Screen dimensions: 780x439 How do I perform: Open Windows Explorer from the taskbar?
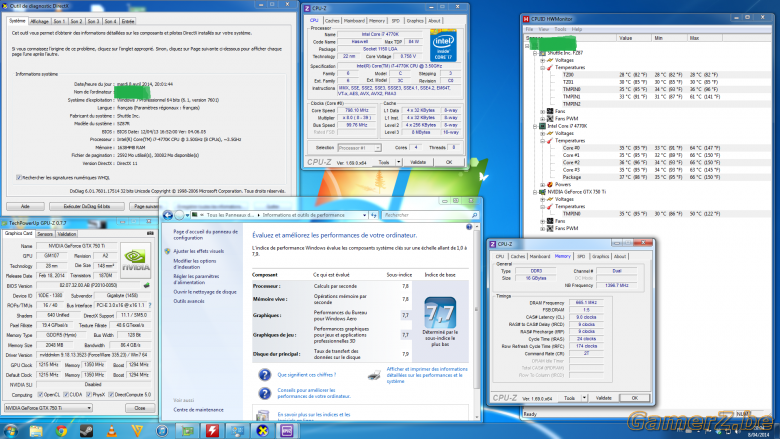tap(36, 431)
